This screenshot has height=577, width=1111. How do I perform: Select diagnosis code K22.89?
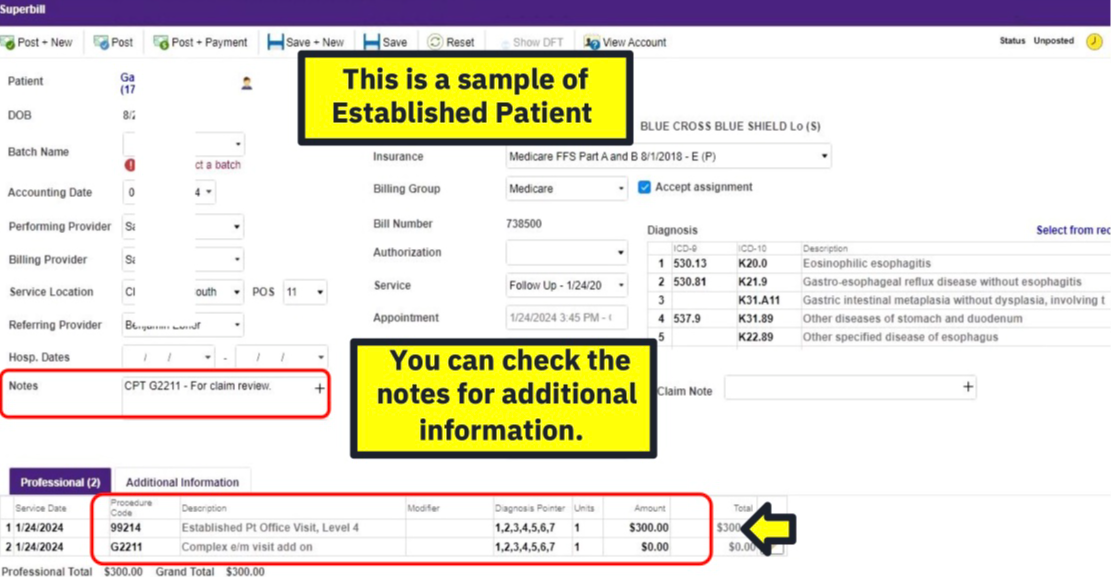pos(755,337)
